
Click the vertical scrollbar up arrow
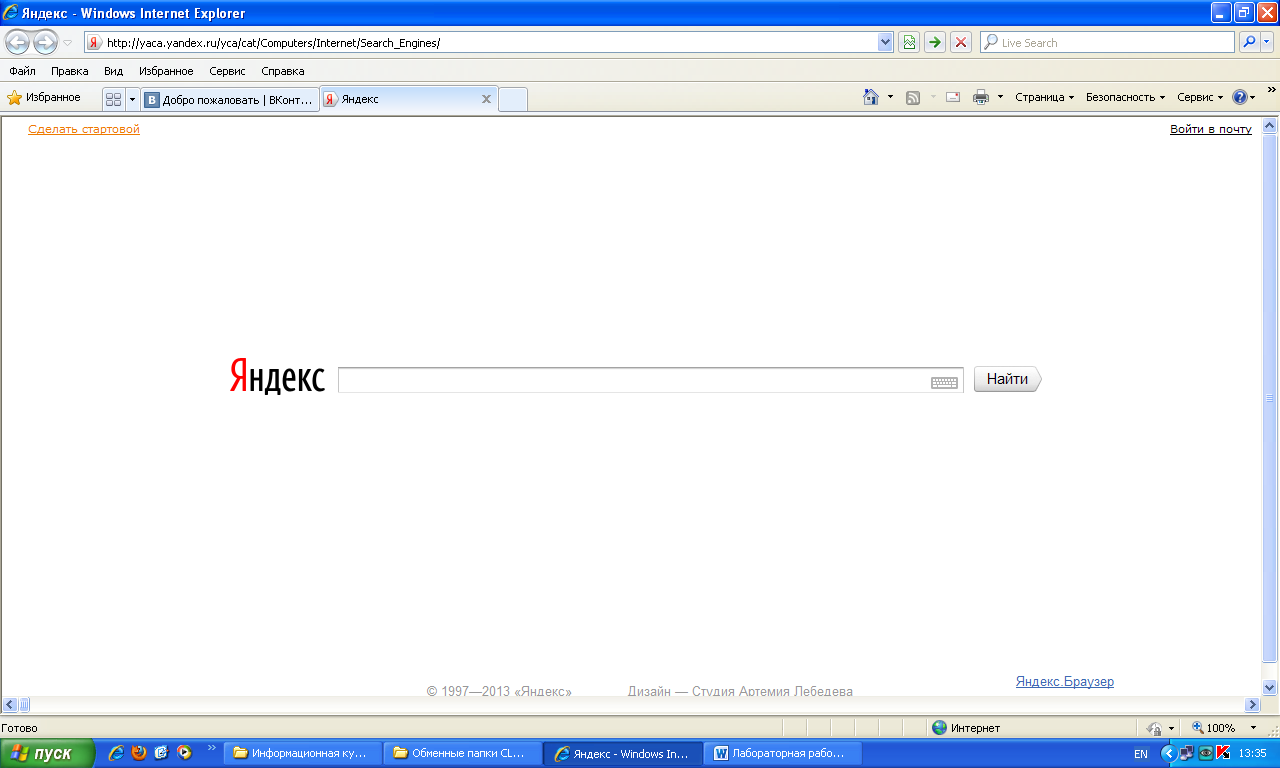point(1270,126)
